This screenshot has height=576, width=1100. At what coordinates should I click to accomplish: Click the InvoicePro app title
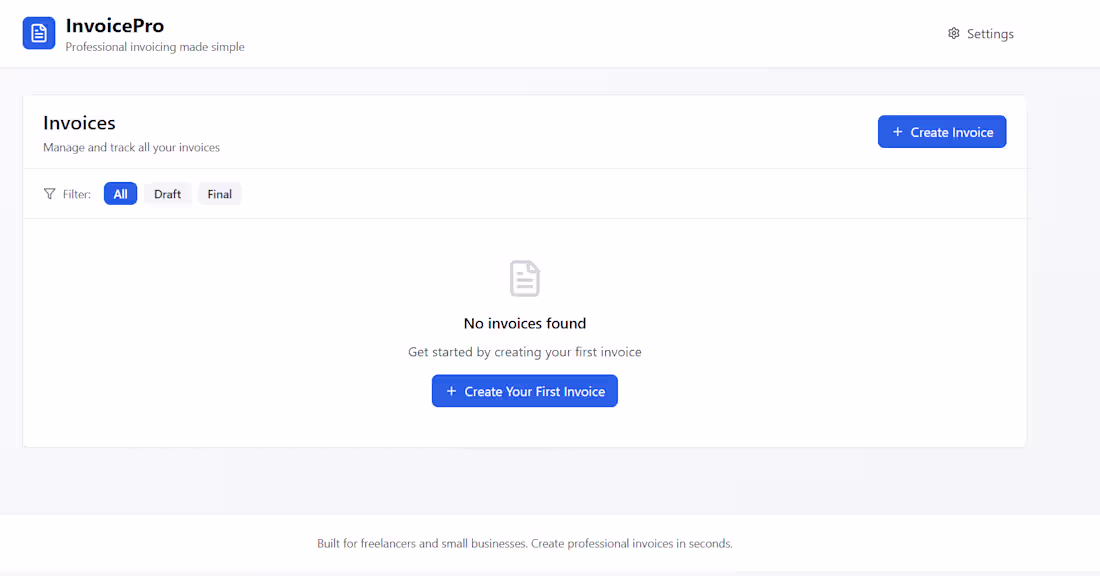[x=115, y=25]
